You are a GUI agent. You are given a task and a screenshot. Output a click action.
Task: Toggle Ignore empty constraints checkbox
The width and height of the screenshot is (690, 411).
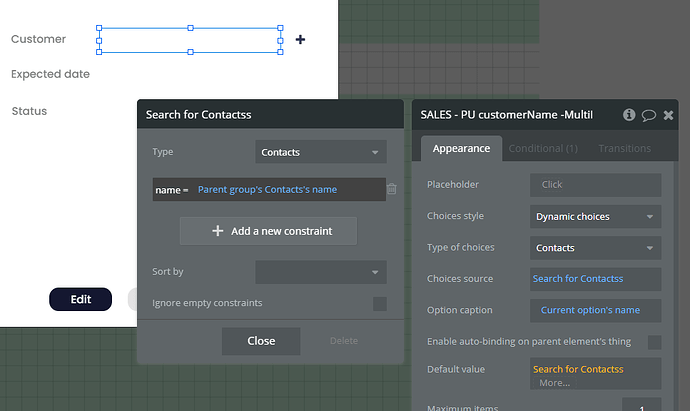pyautogui.click(x=380, y=304)
